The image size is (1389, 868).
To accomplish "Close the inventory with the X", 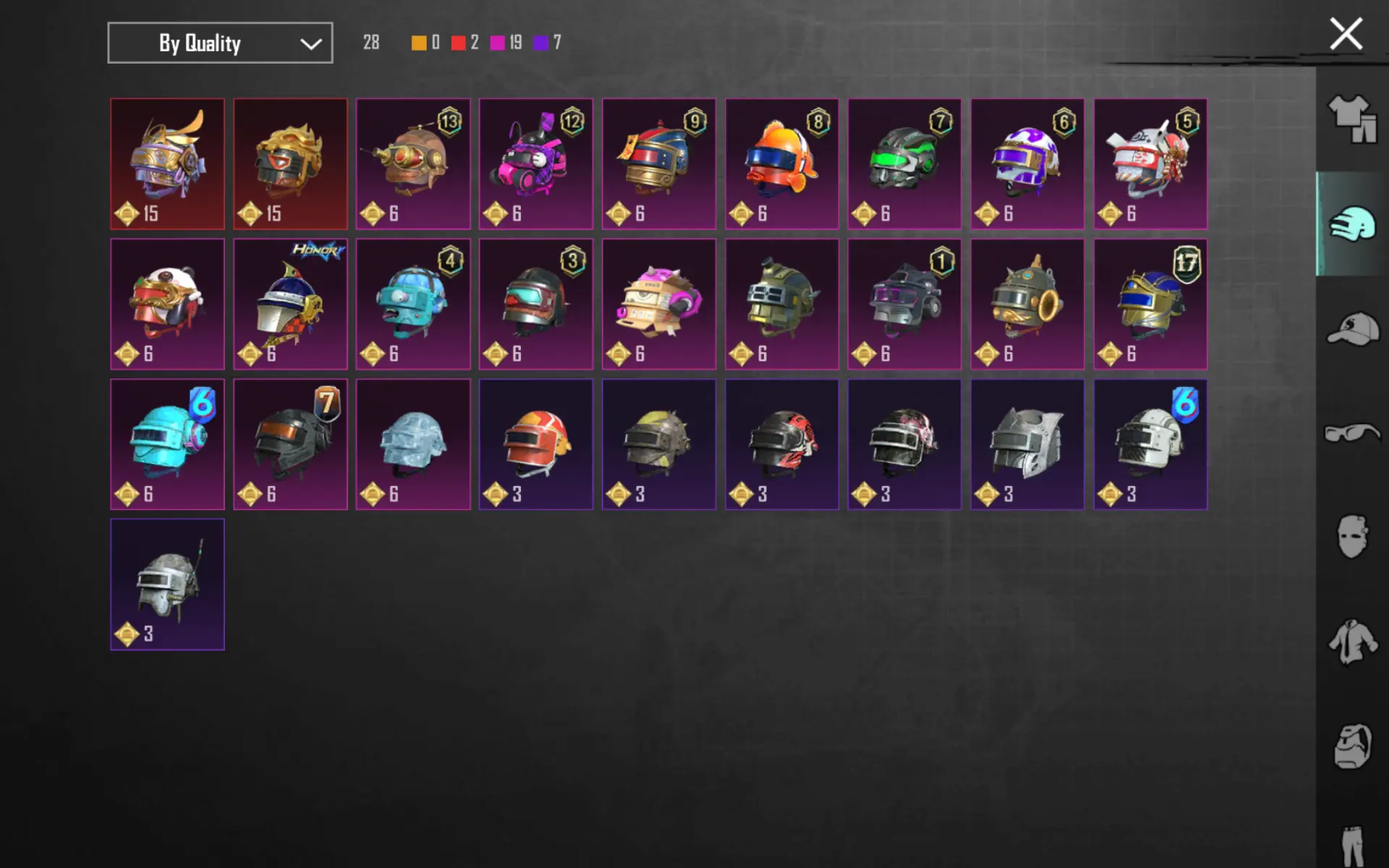I will coord(1346,34).
